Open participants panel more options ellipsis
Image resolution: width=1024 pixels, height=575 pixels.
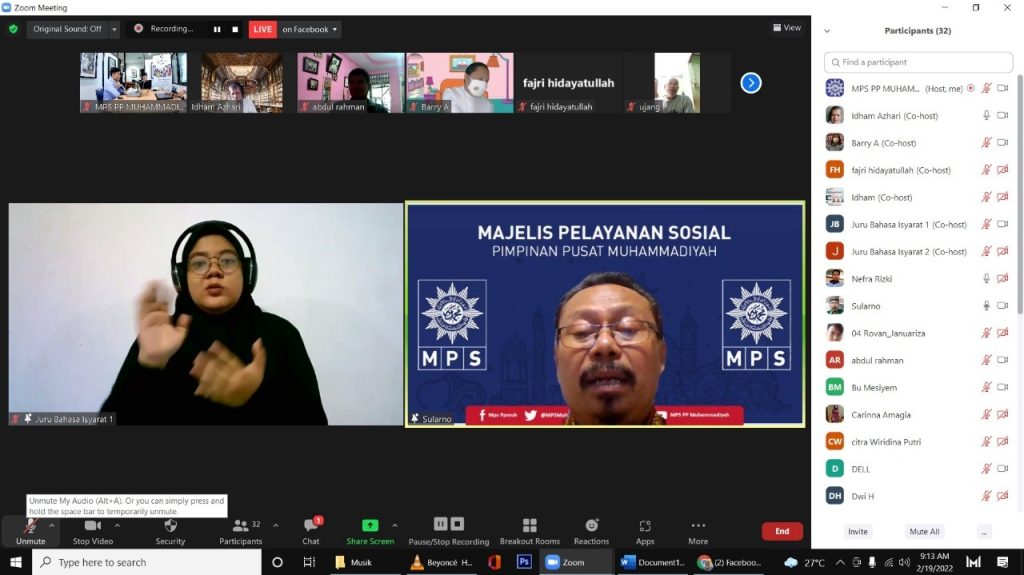pos(984,532)
